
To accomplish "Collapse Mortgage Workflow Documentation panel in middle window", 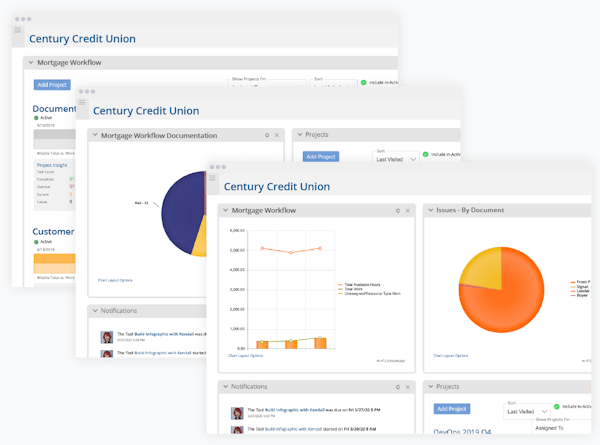I will click(x=95, y=135).
